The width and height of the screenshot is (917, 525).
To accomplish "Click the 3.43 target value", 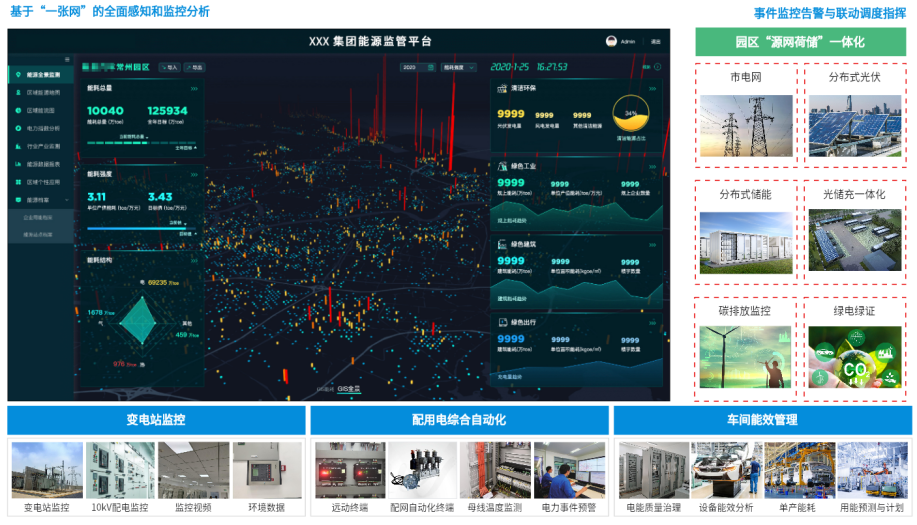I will (x=160, y=197).
